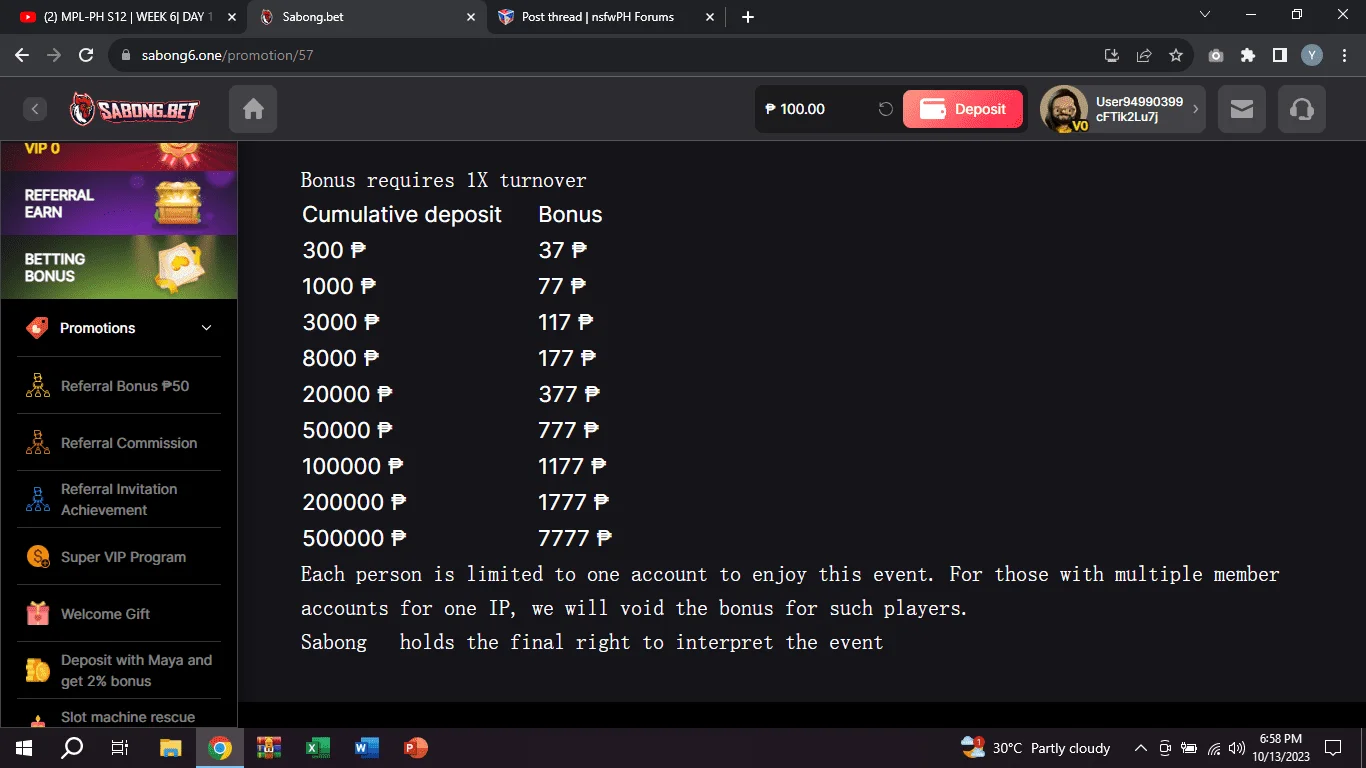Click the balance refresh icon
The height and width of the screenshot is (768, 1366).
[x=885, y=109]
